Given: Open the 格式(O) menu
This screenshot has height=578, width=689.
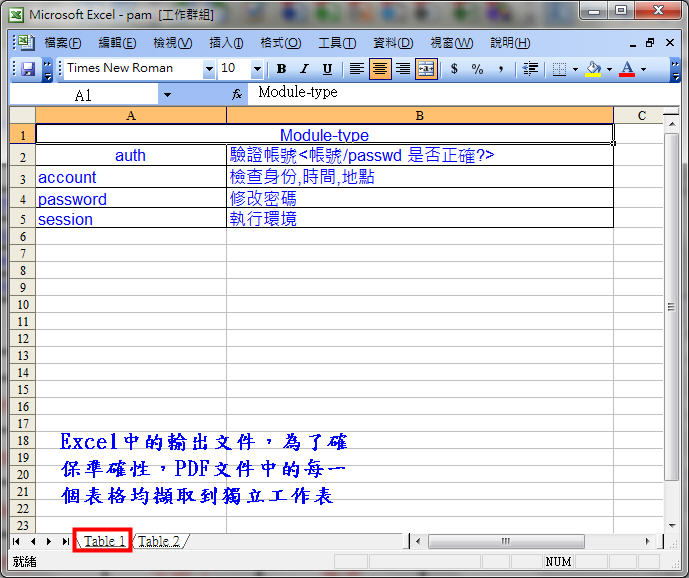Looking at the screenshot, I should coord(279,43).
